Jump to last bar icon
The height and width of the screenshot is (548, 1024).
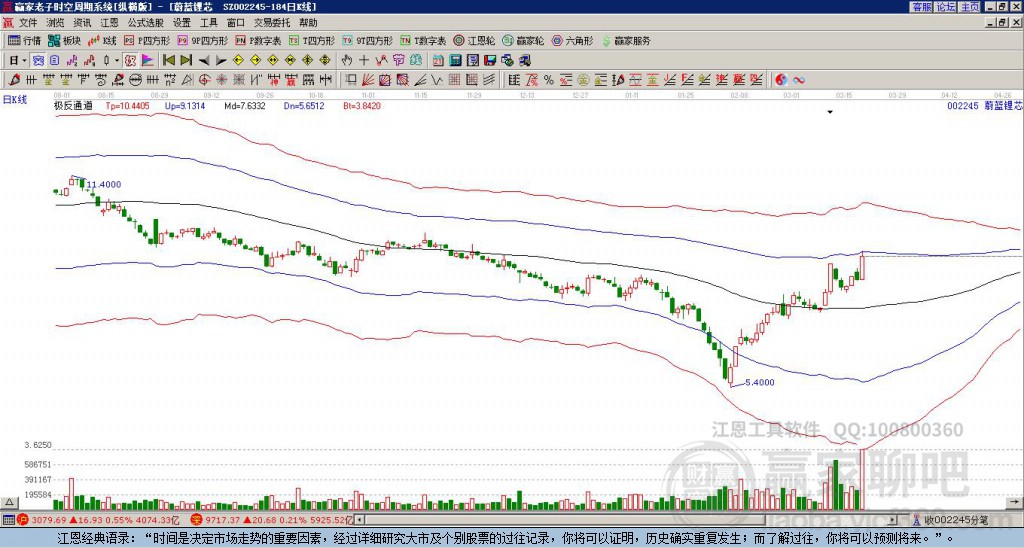(x=186, y=61)
